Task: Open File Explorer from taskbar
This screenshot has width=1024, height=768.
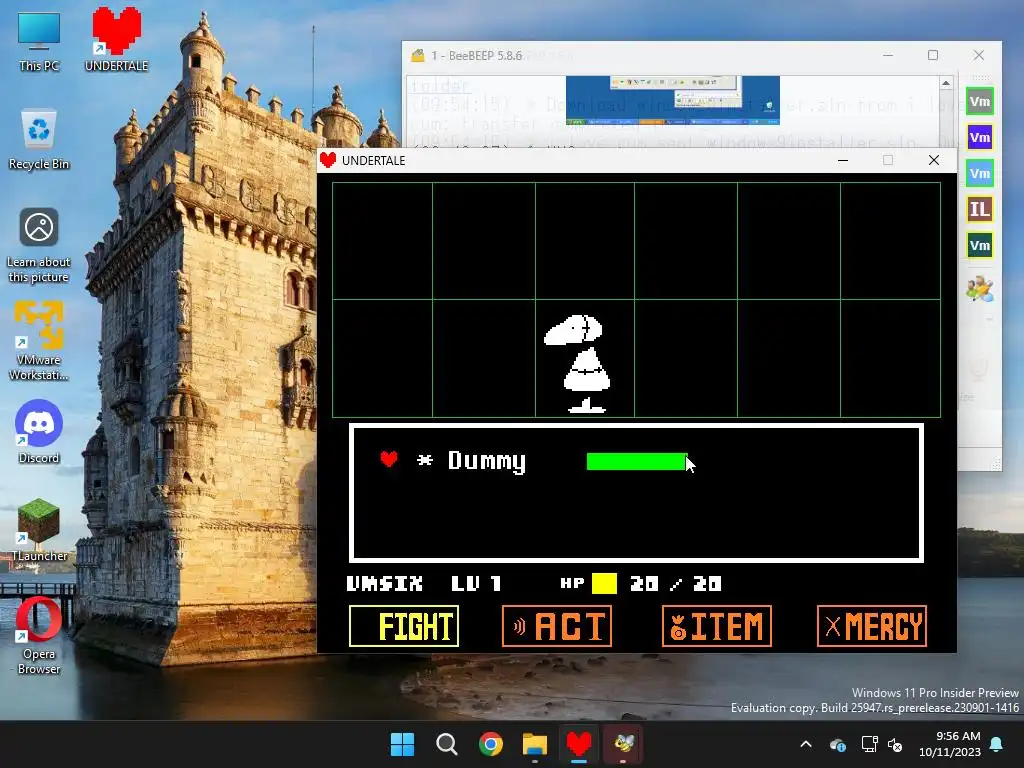Action: pos(535,744)
